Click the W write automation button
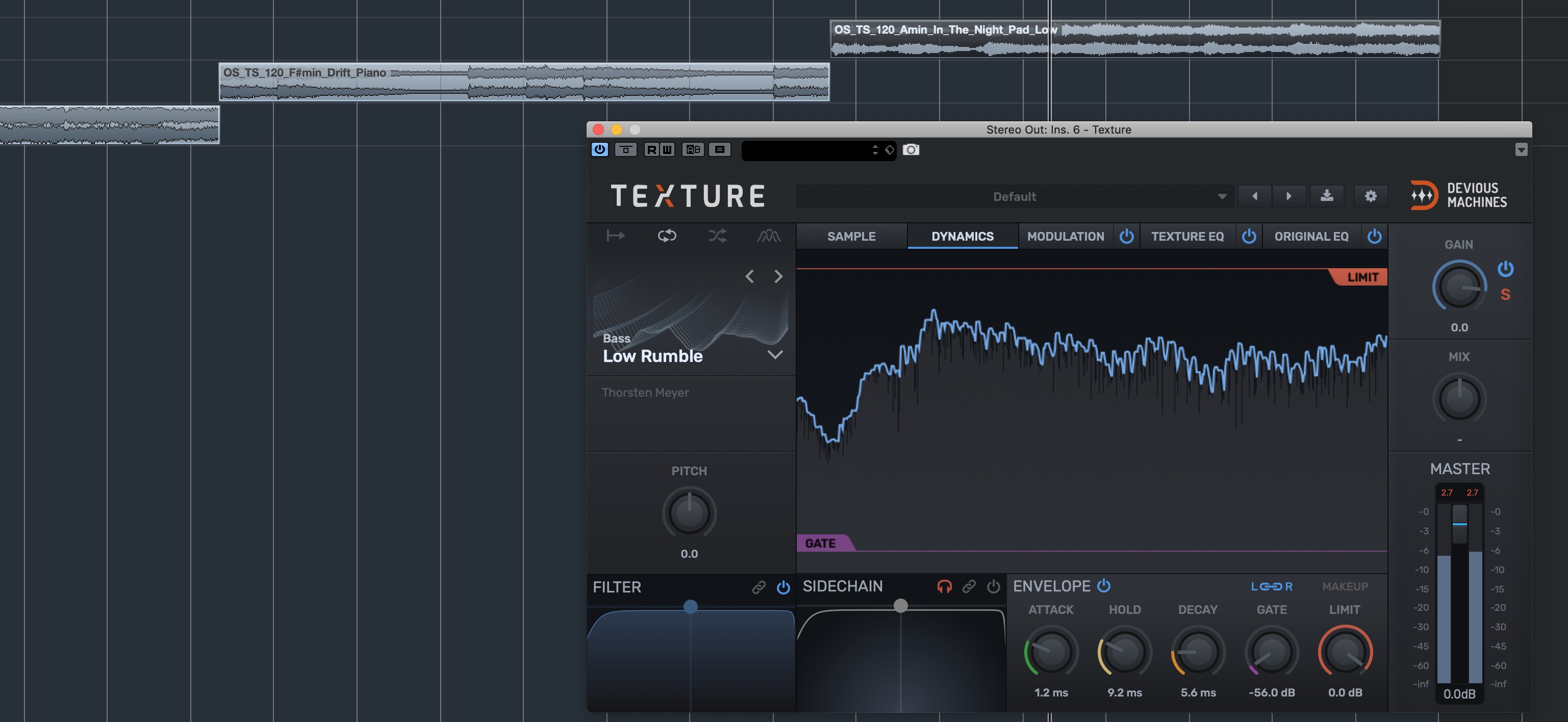 click(x=667, y=149)
